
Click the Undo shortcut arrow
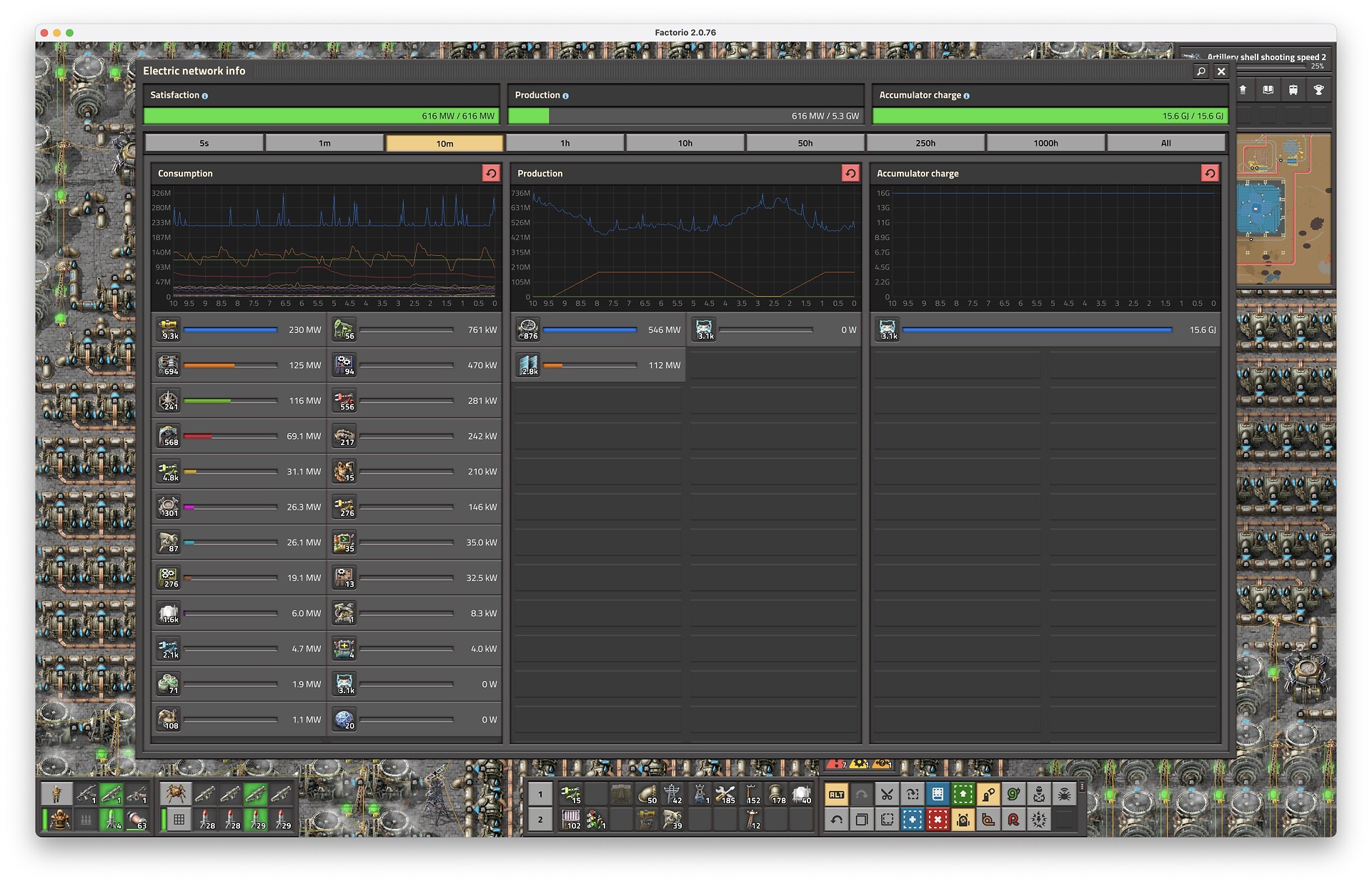(836, 820)
